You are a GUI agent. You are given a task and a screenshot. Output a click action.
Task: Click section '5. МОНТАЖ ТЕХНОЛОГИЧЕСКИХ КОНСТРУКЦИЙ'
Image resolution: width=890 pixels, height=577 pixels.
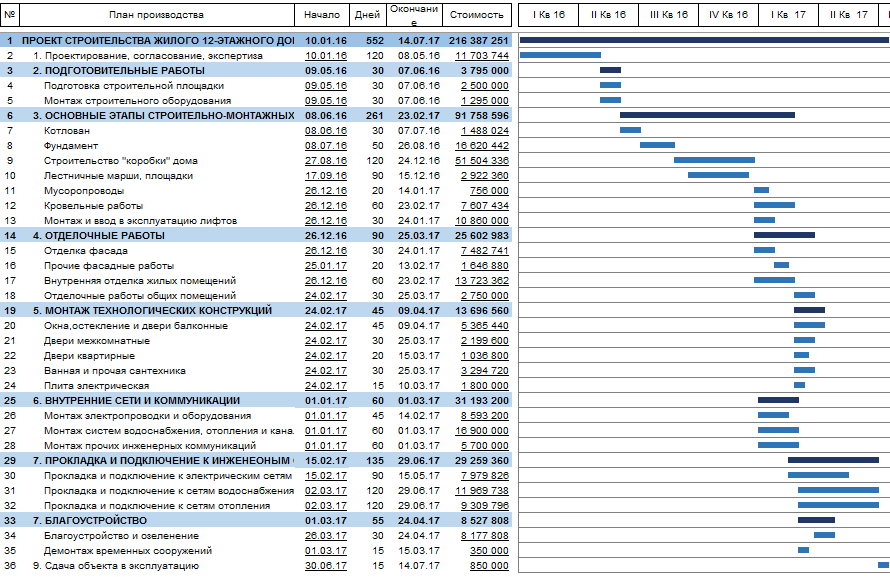click(152, 311)
